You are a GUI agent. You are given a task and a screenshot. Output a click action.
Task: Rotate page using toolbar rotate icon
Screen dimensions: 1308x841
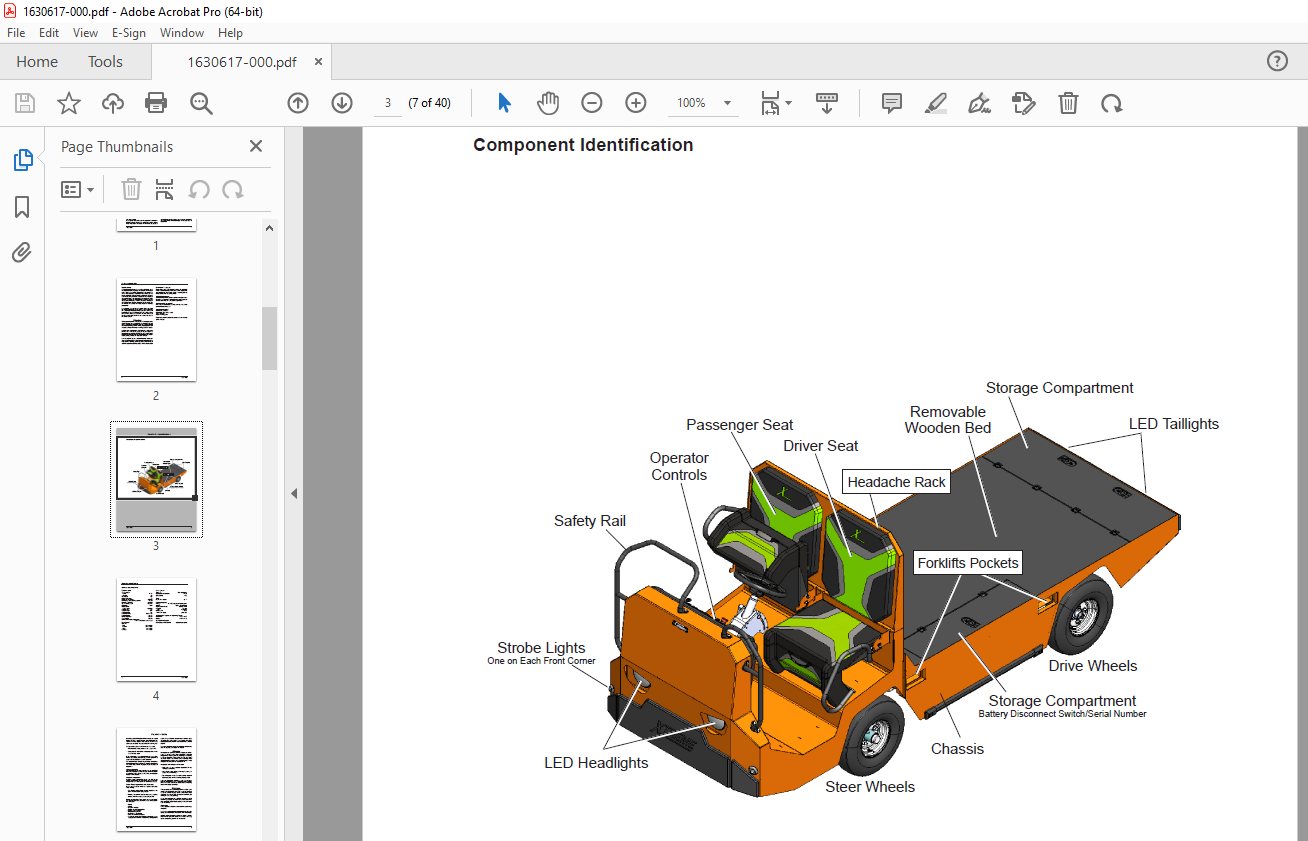coord(1112,103)
